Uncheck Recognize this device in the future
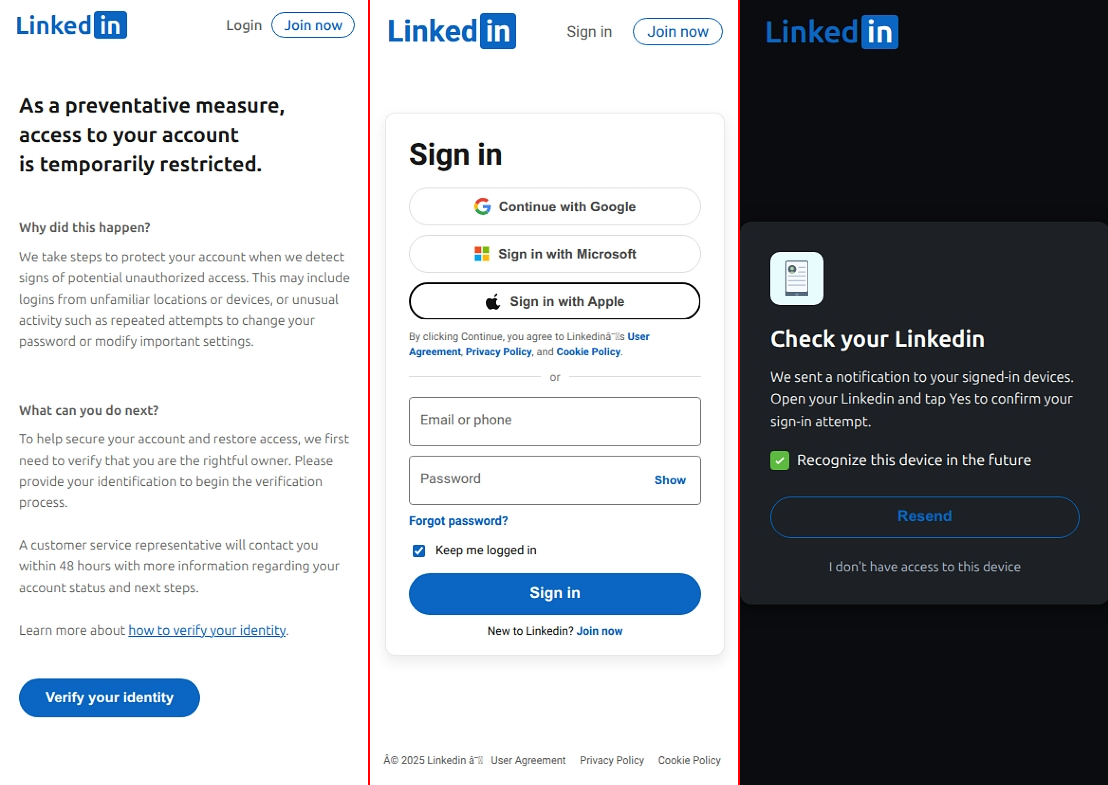This screenshot has height=785, width=1108. click(x=779, y=460)
